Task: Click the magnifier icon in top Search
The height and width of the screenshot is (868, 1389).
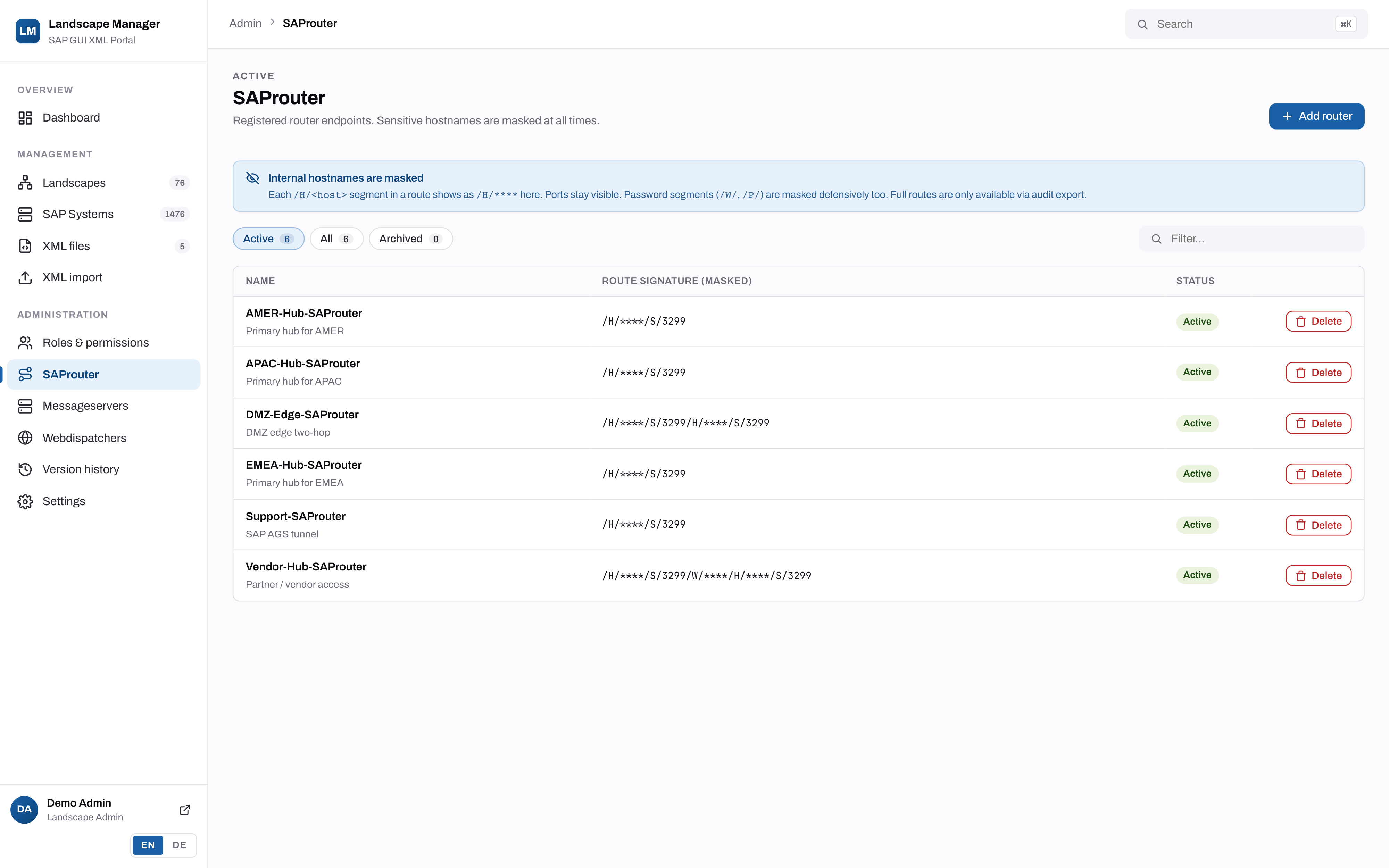Action: click(1143, 24)
